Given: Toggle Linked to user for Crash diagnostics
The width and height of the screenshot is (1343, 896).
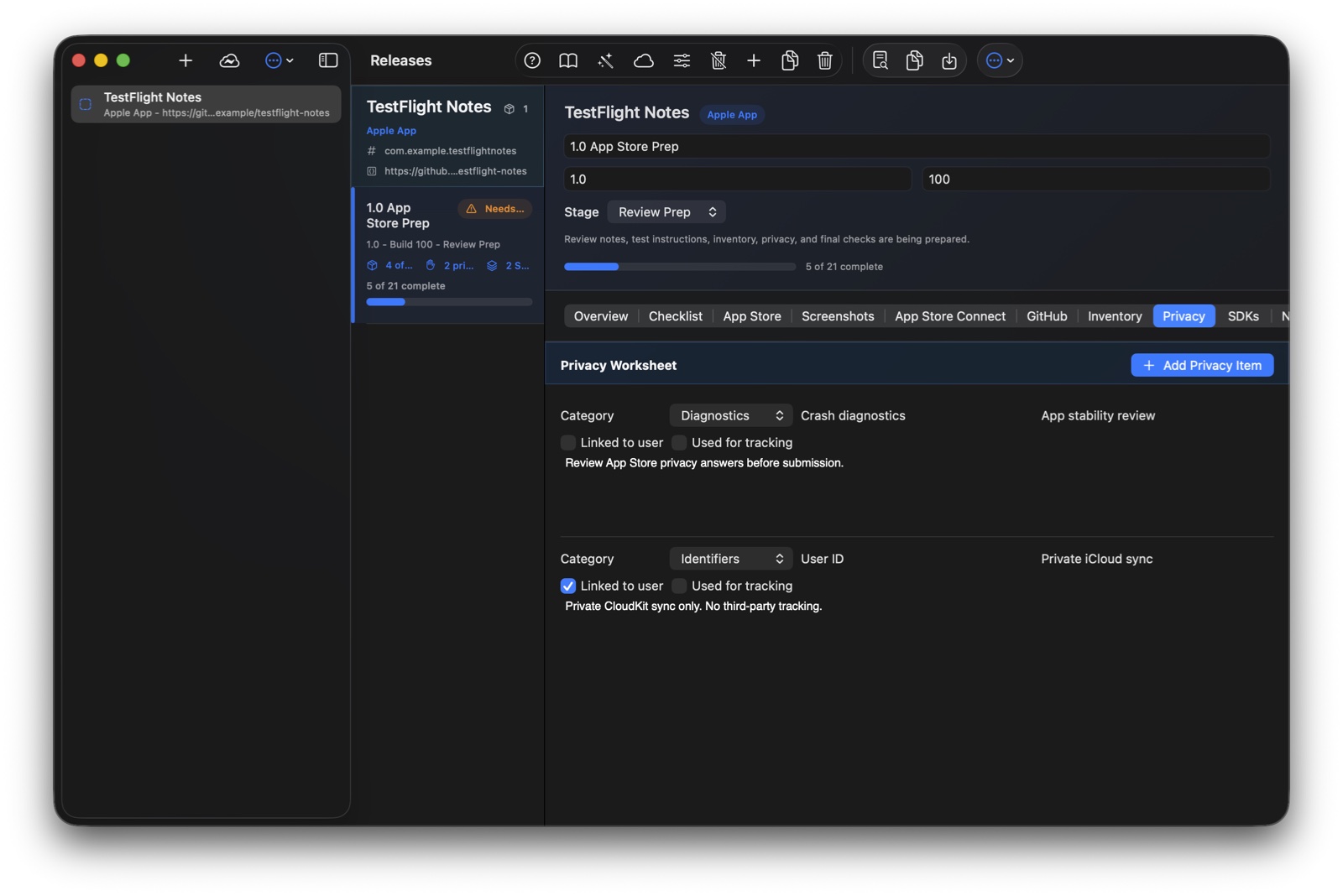Looking at the screenshot, I should point(568,442).
